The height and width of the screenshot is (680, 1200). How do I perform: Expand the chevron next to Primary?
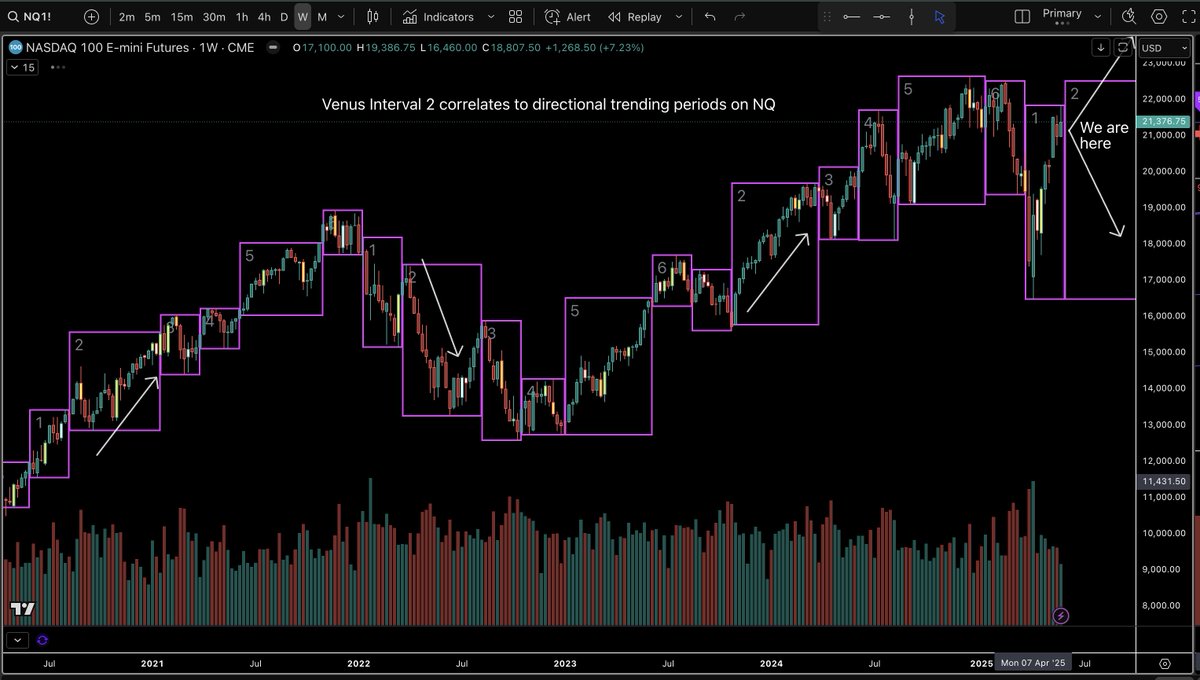(x=1098, y=17)
